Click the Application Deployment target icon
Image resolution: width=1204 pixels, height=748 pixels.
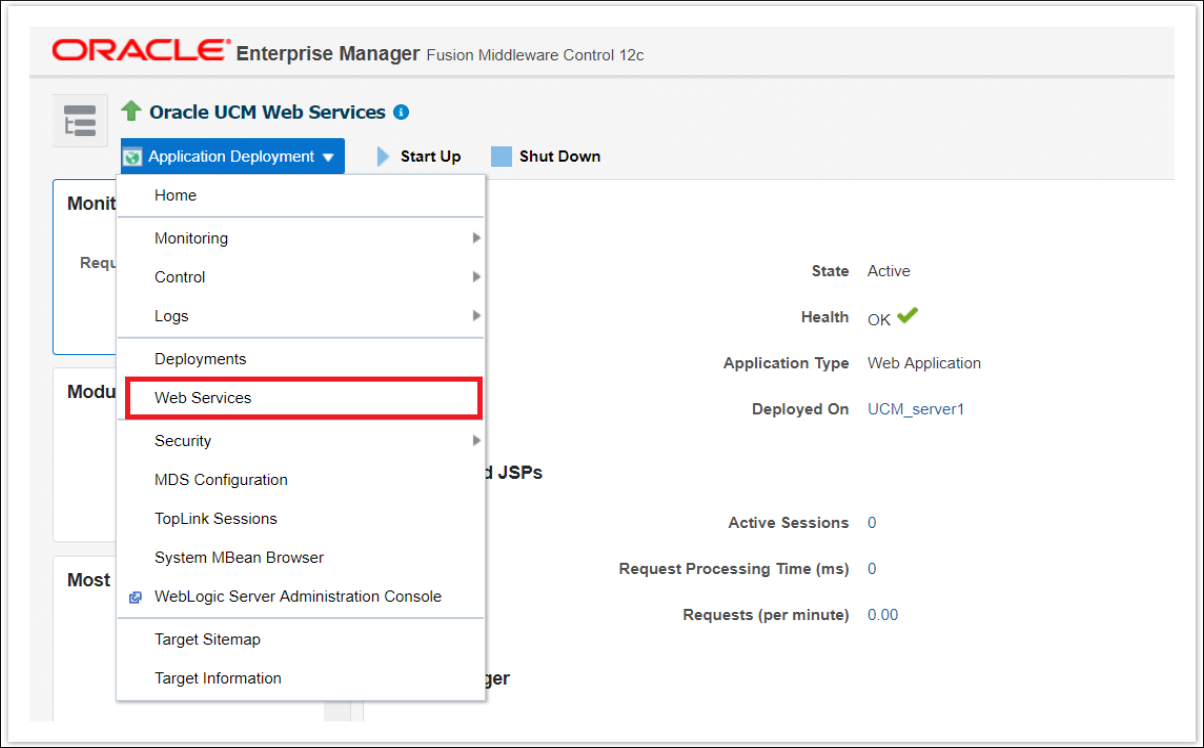tap(133, 157)
